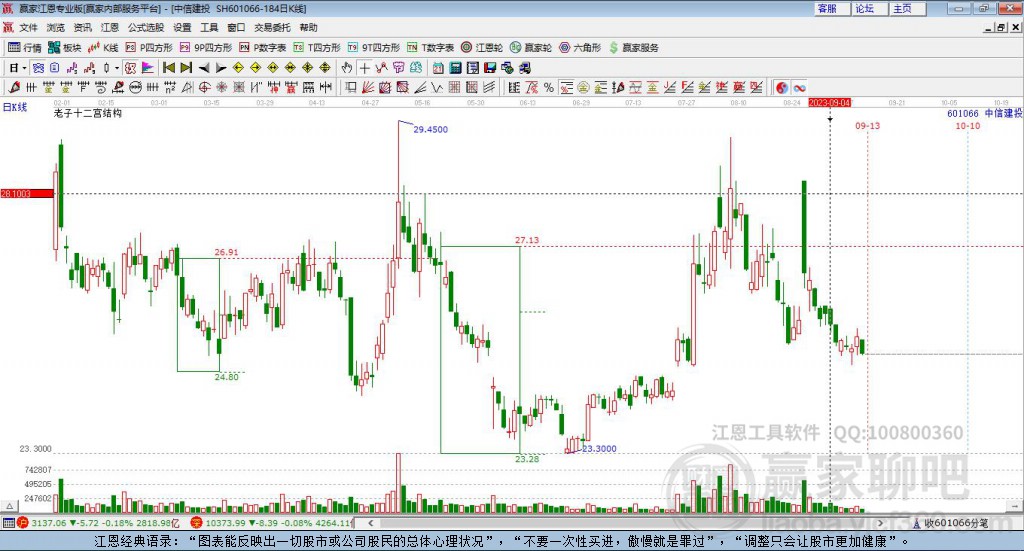Screen dimensions: 1024x551
Task: Open the T数字表 time table
Action: tap(430, 48)
